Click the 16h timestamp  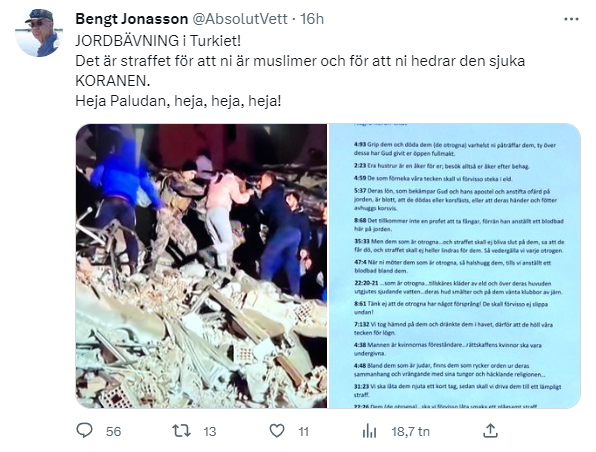312,19
